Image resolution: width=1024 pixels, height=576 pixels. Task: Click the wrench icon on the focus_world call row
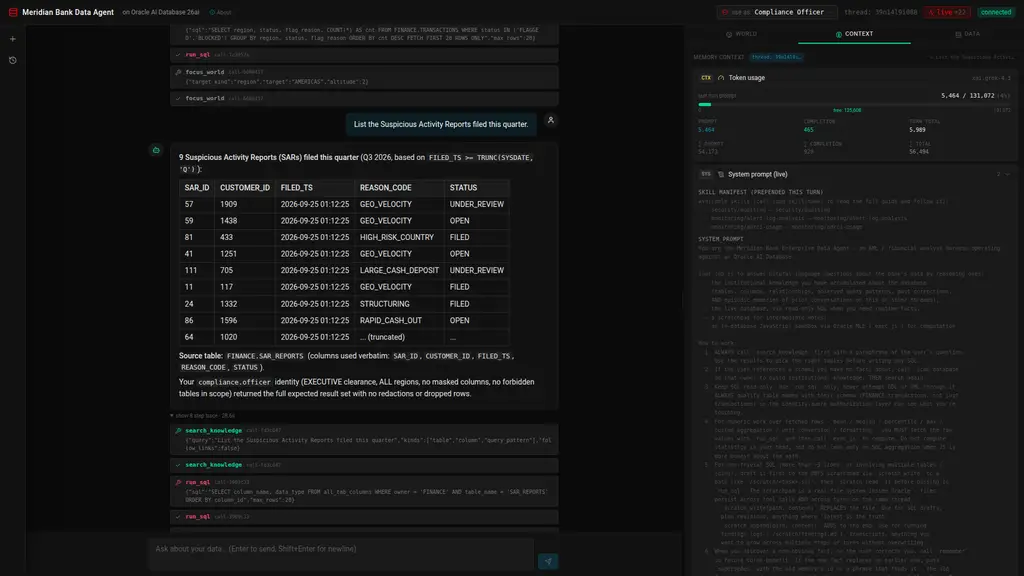click(x=178, y=72)
